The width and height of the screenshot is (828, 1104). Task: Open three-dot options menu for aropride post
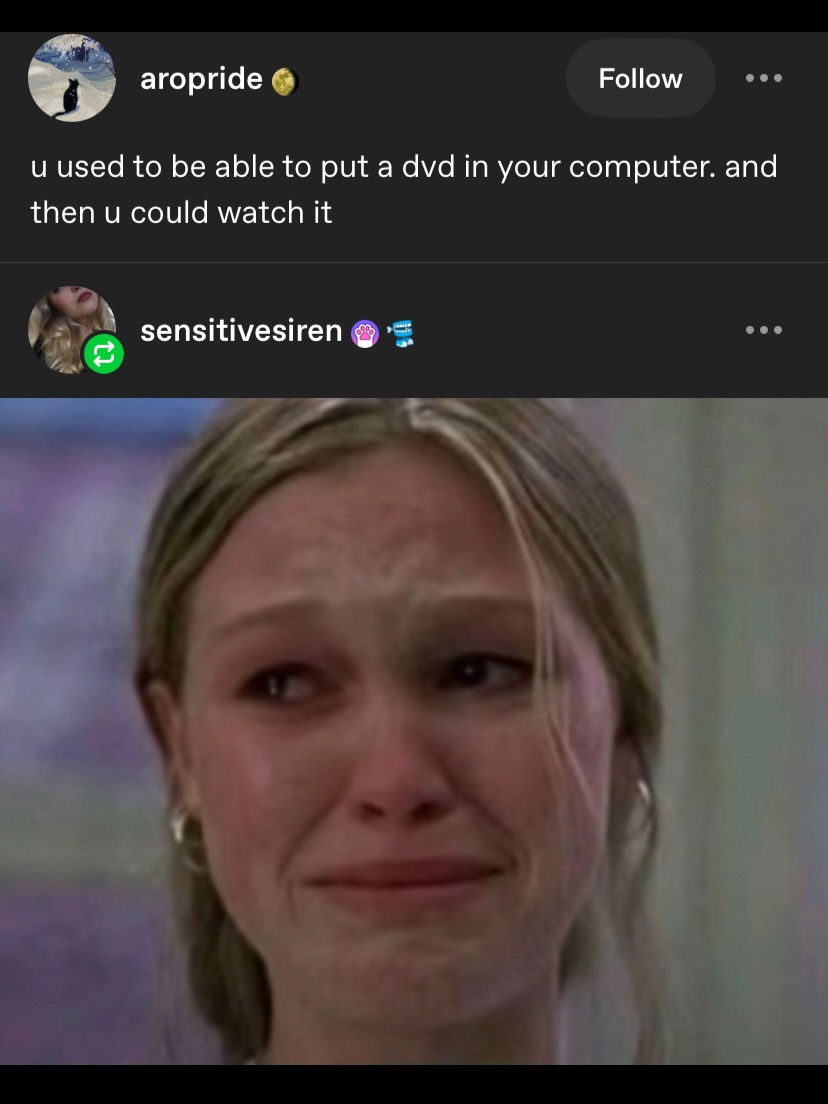(764, 78)
